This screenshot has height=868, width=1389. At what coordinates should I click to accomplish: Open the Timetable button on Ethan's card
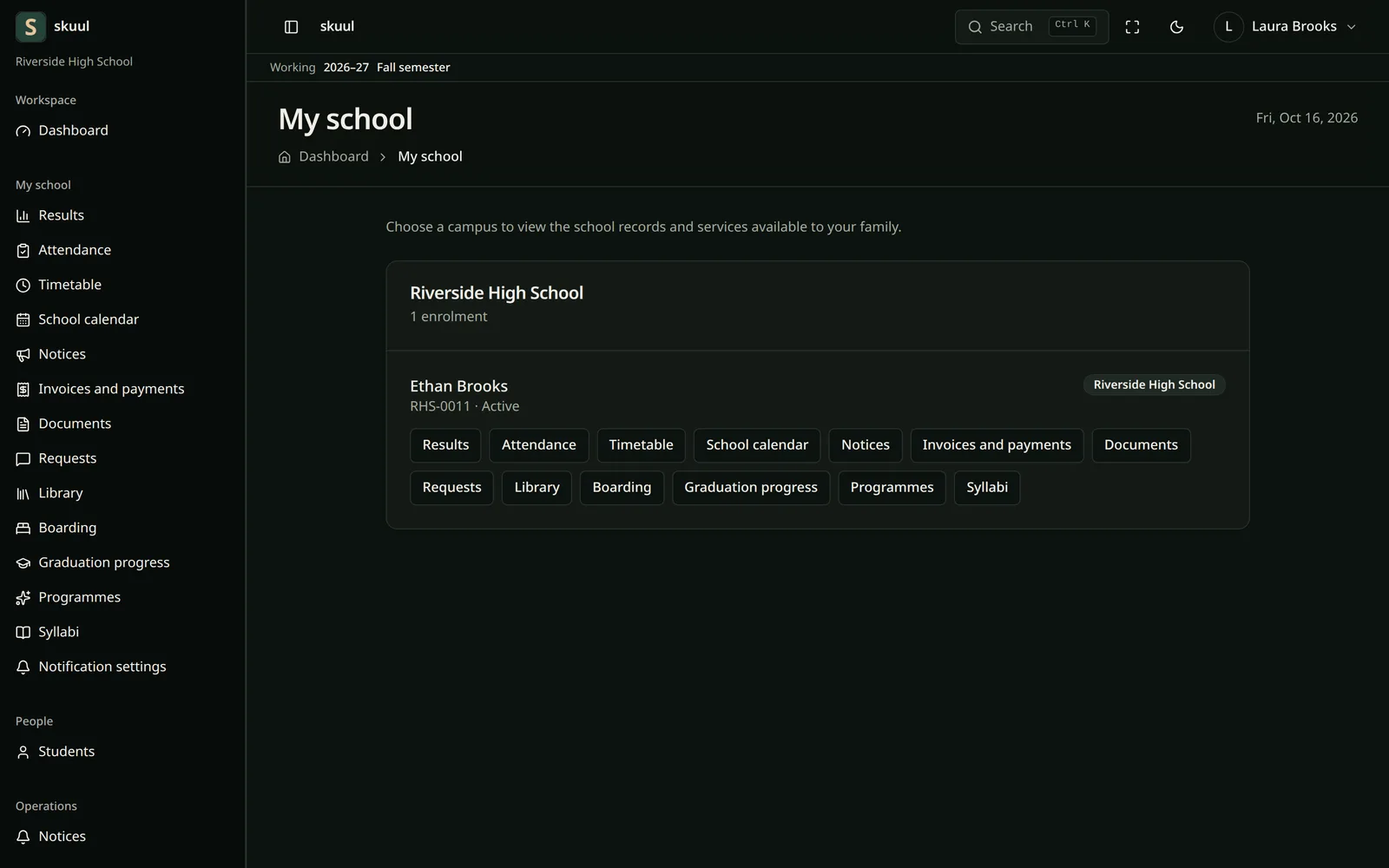coord(642,445)
